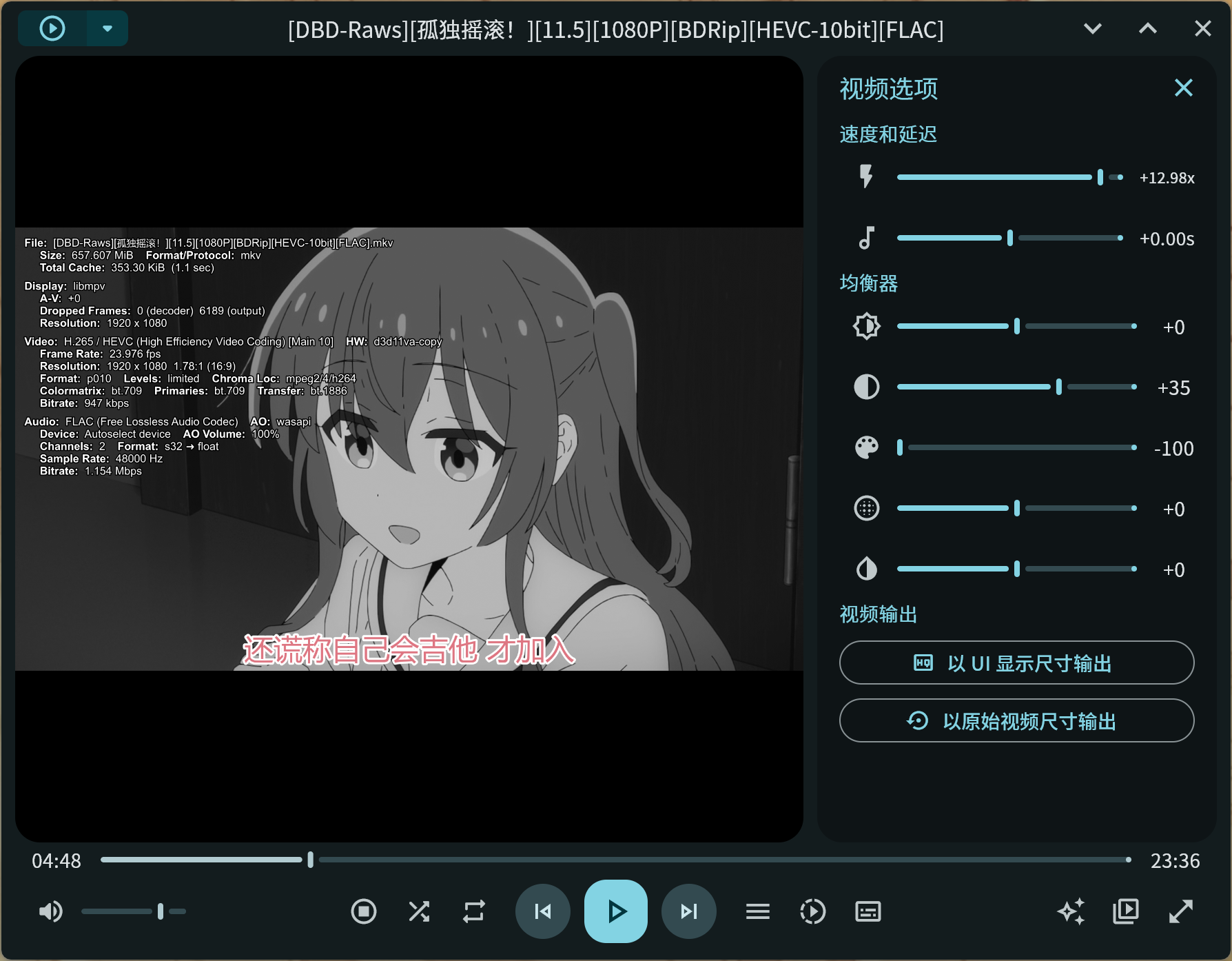The height and width of the screenshot is (961, 1232).
Task: Click the gamma dotted-circle icon
Action: point(866,508)
